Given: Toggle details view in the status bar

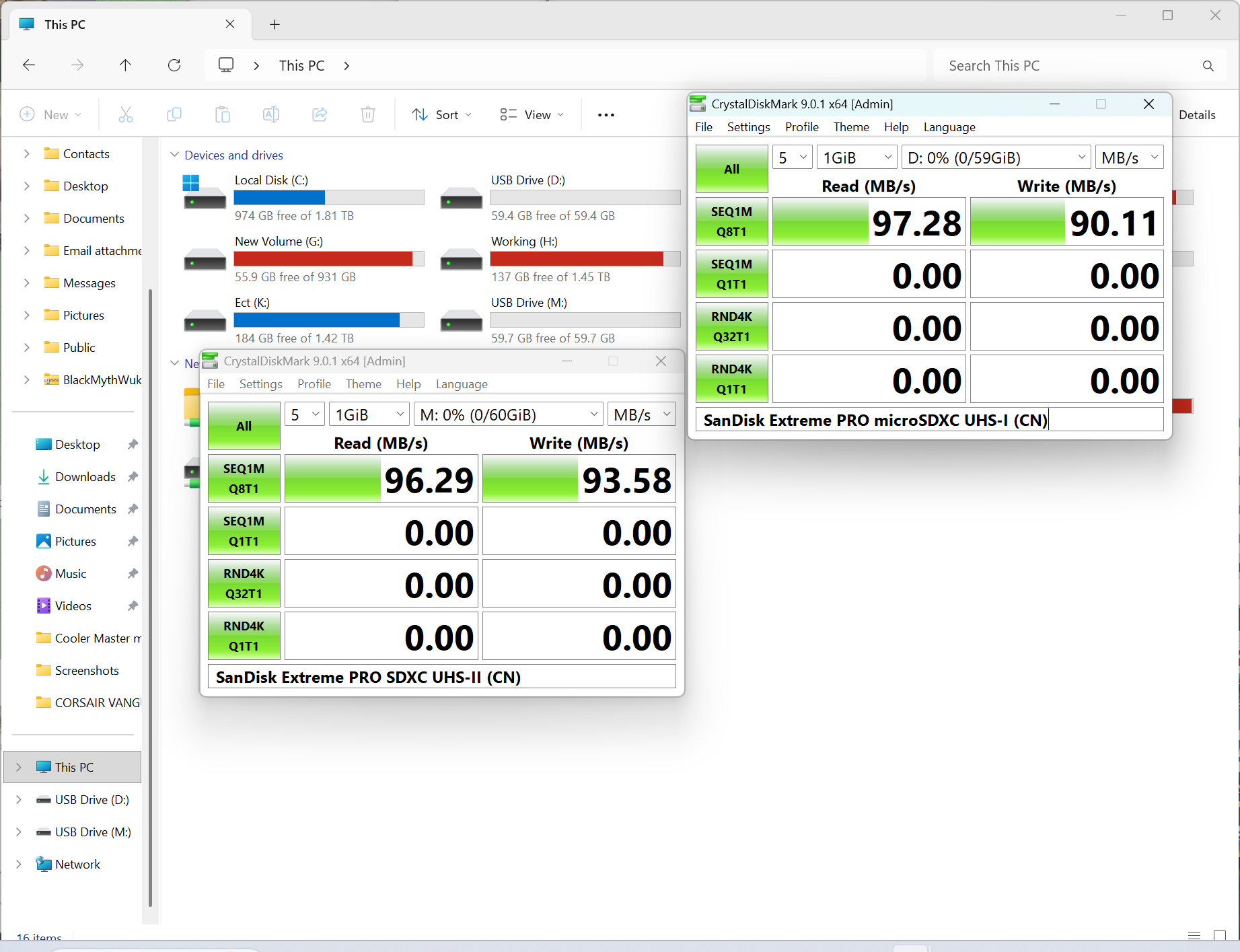Looking at the screenshot, I should click(x=1194, y=935).
